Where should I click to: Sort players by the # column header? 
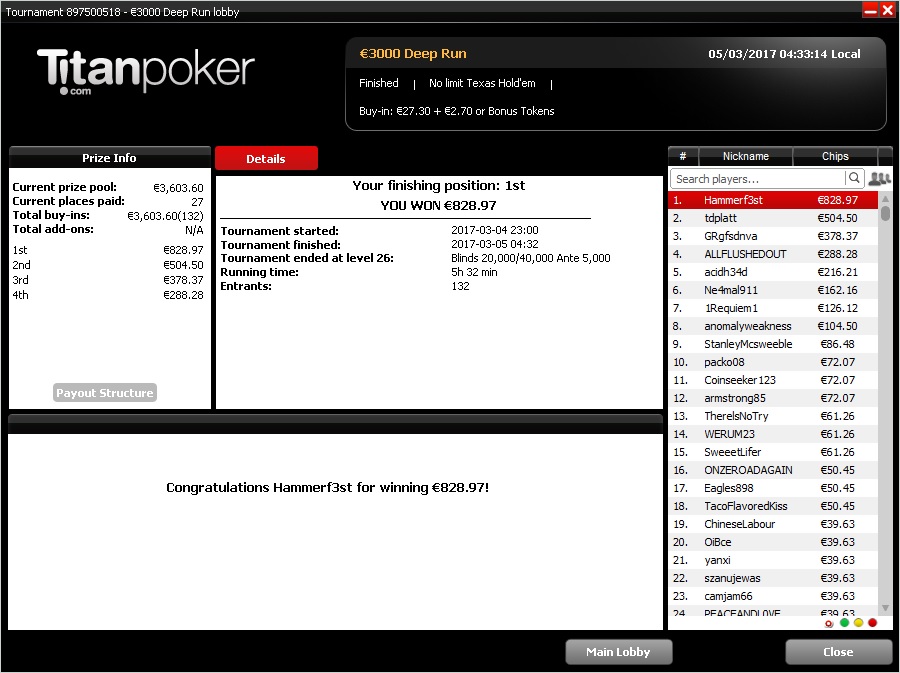(683, 156)
